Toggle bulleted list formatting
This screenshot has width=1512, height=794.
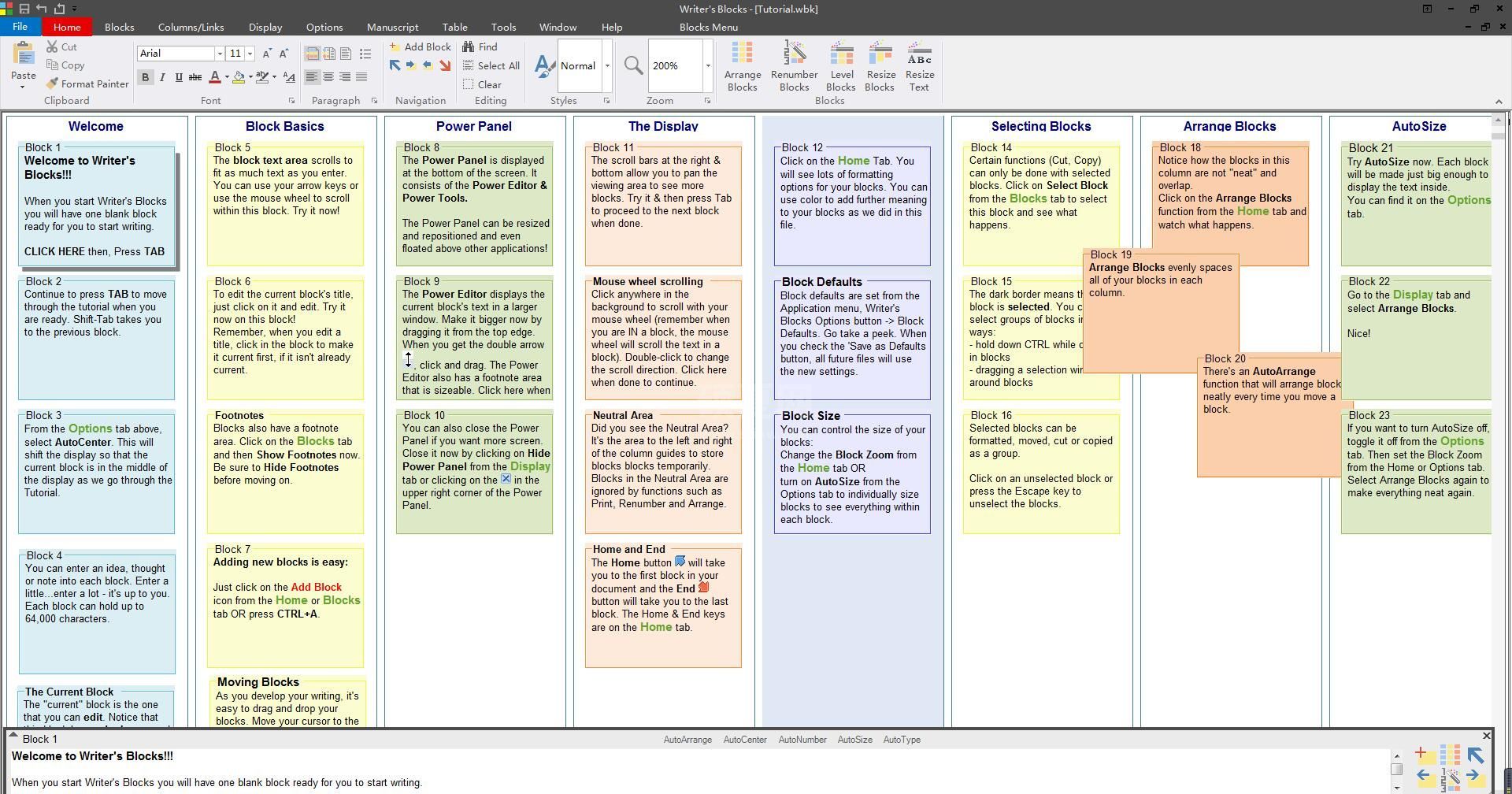click(365, 54)
